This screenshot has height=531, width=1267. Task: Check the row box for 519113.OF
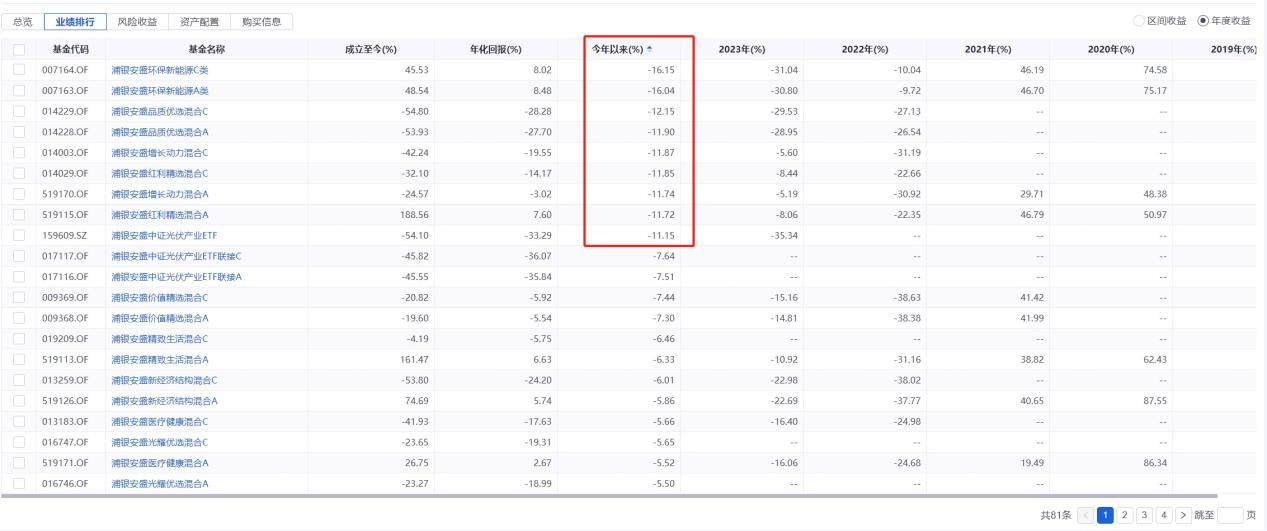19,359
